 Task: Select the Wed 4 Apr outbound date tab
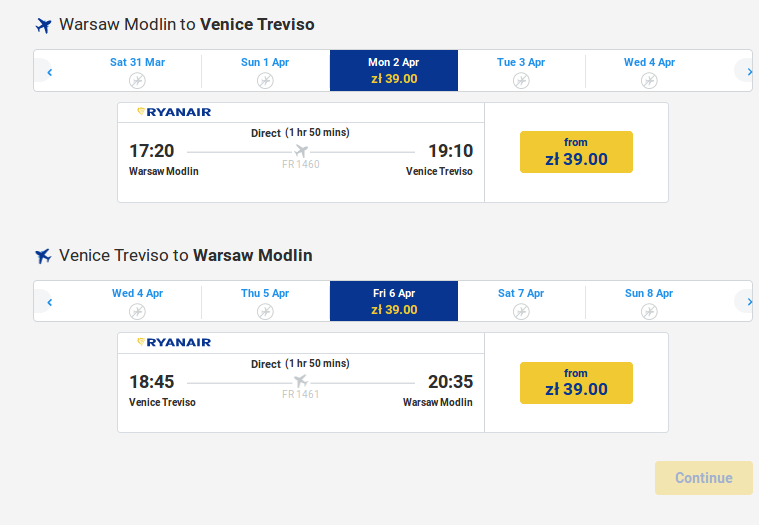click(x=649, y=70)
